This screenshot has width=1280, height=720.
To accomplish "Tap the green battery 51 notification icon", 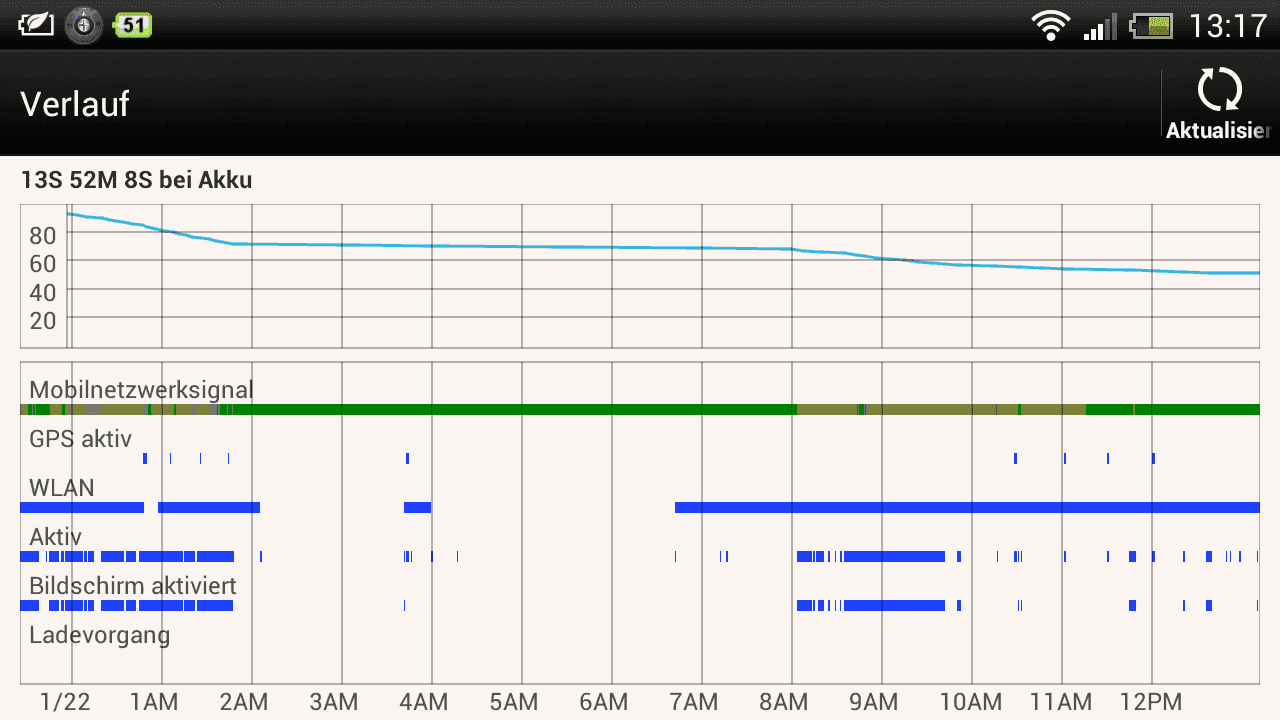I will click(x=132, y=24).
